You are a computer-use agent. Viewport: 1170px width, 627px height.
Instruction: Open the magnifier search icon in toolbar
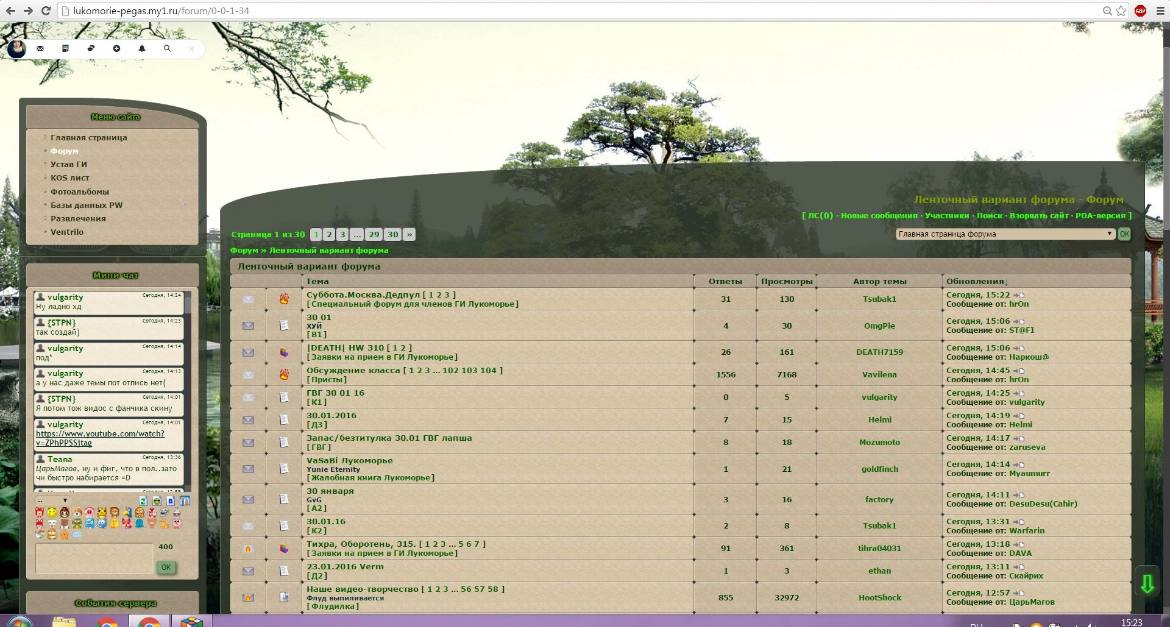[167, 49]
